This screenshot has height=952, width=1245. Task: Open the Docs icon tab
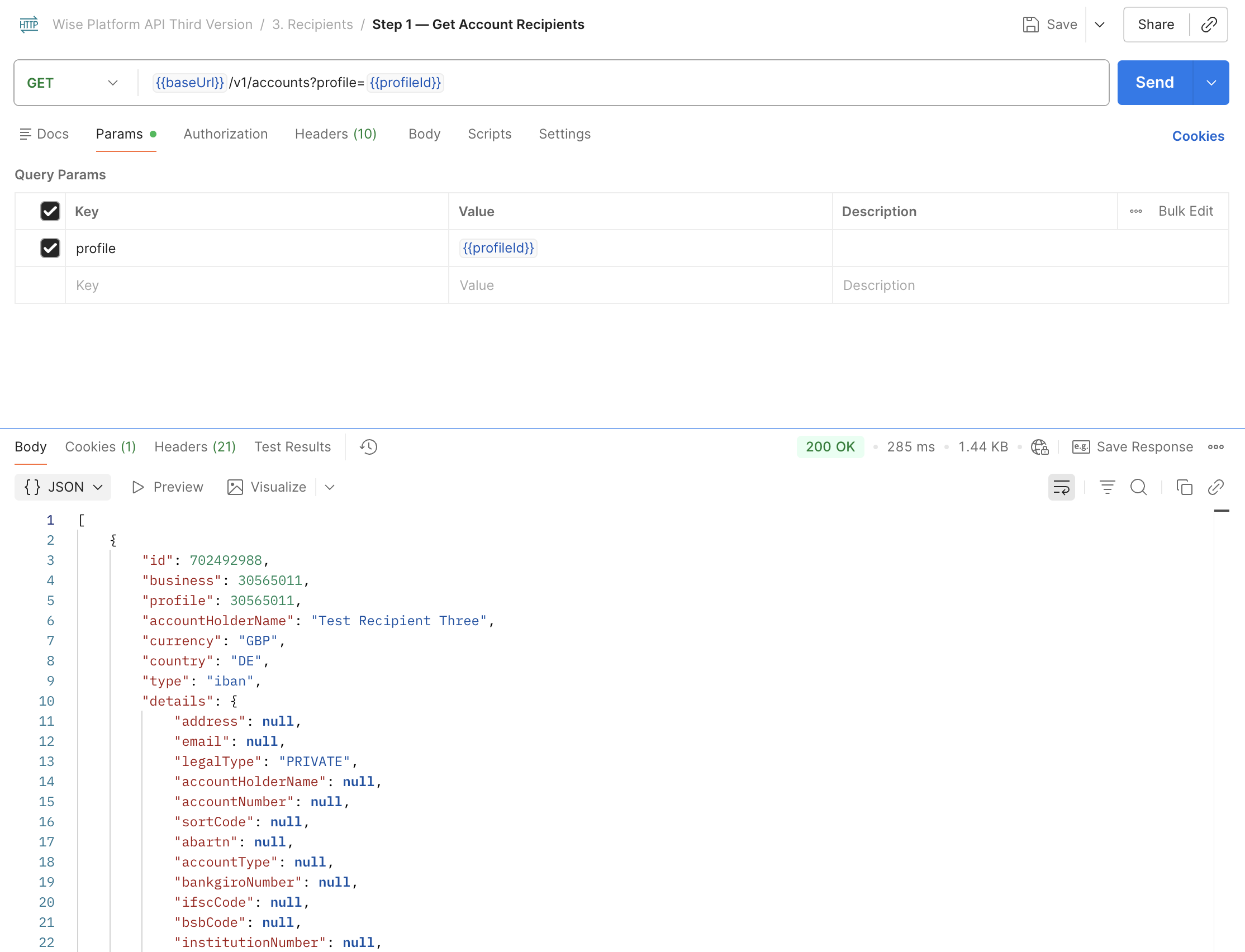coord(44,134)
